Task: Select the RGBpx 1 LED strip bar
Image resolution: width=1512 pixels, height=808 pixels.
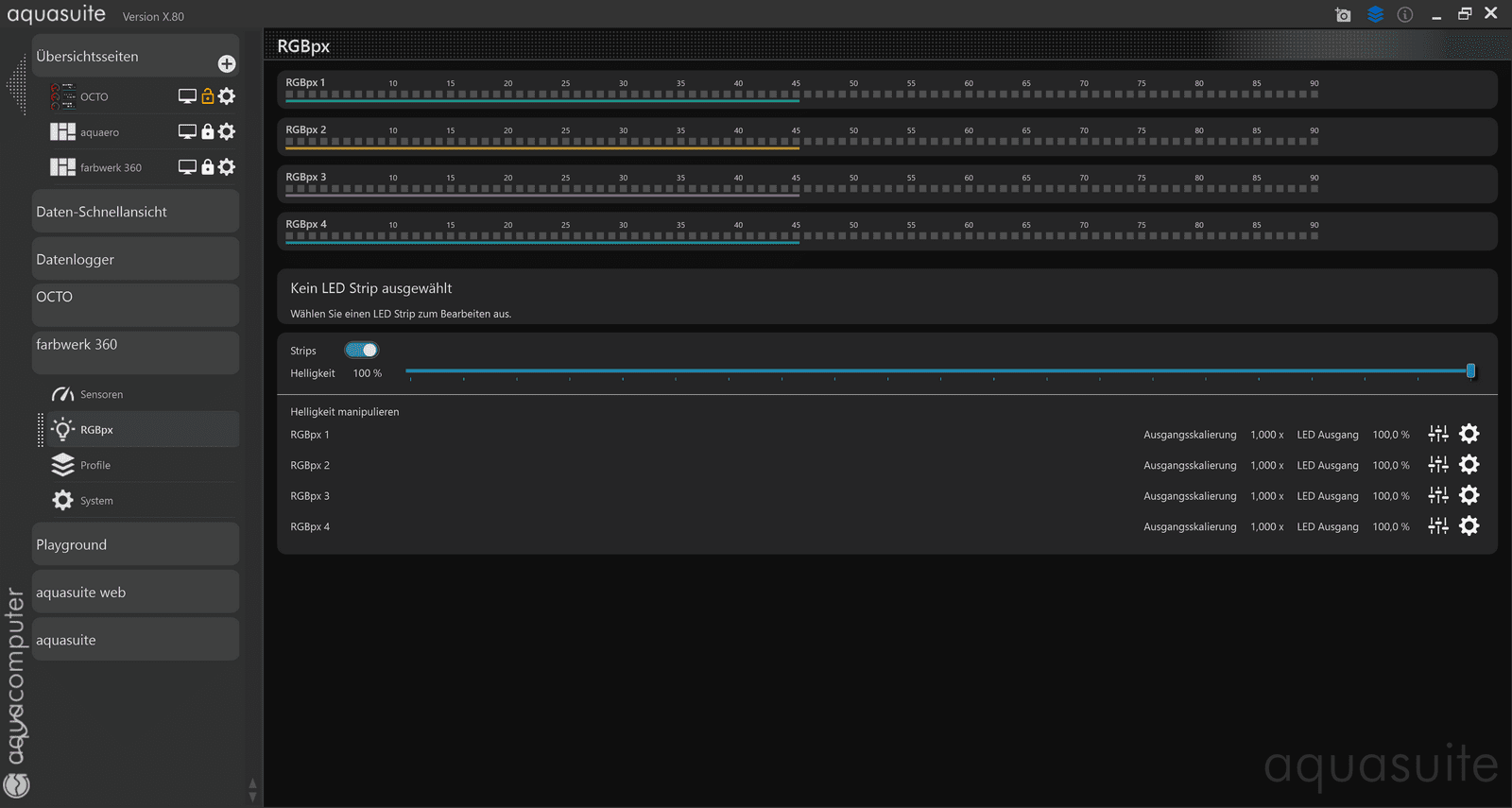Action: [886, 90]
